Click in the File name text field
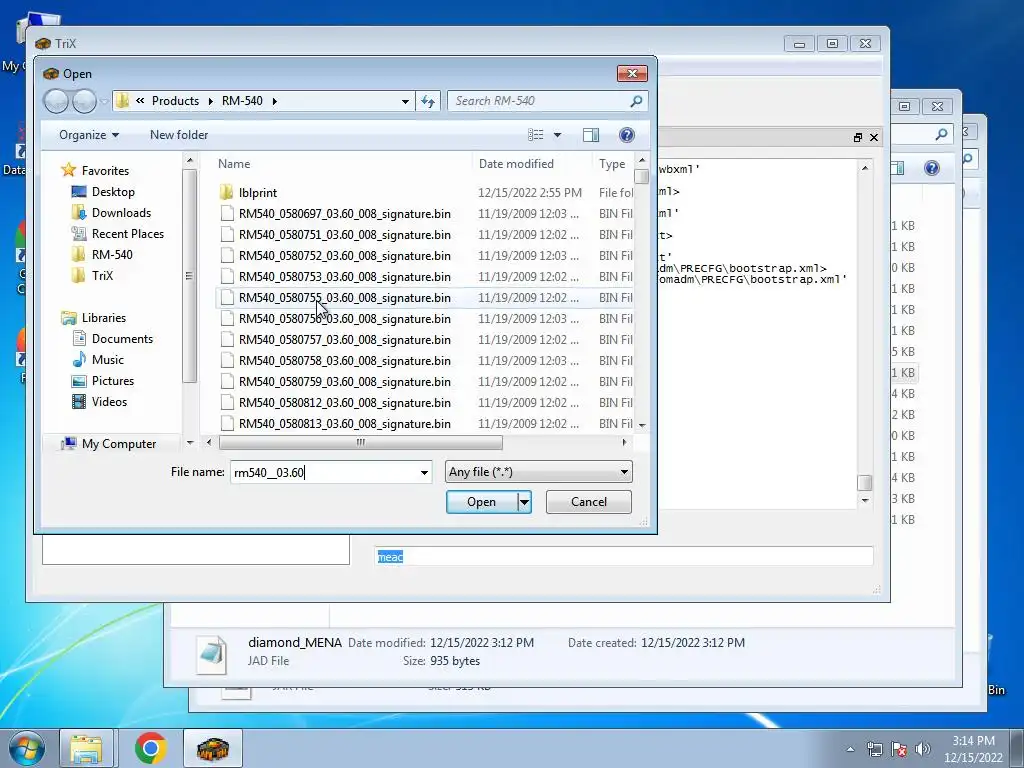Screen dimensions: 1024x768 click(x=323, y=472)
